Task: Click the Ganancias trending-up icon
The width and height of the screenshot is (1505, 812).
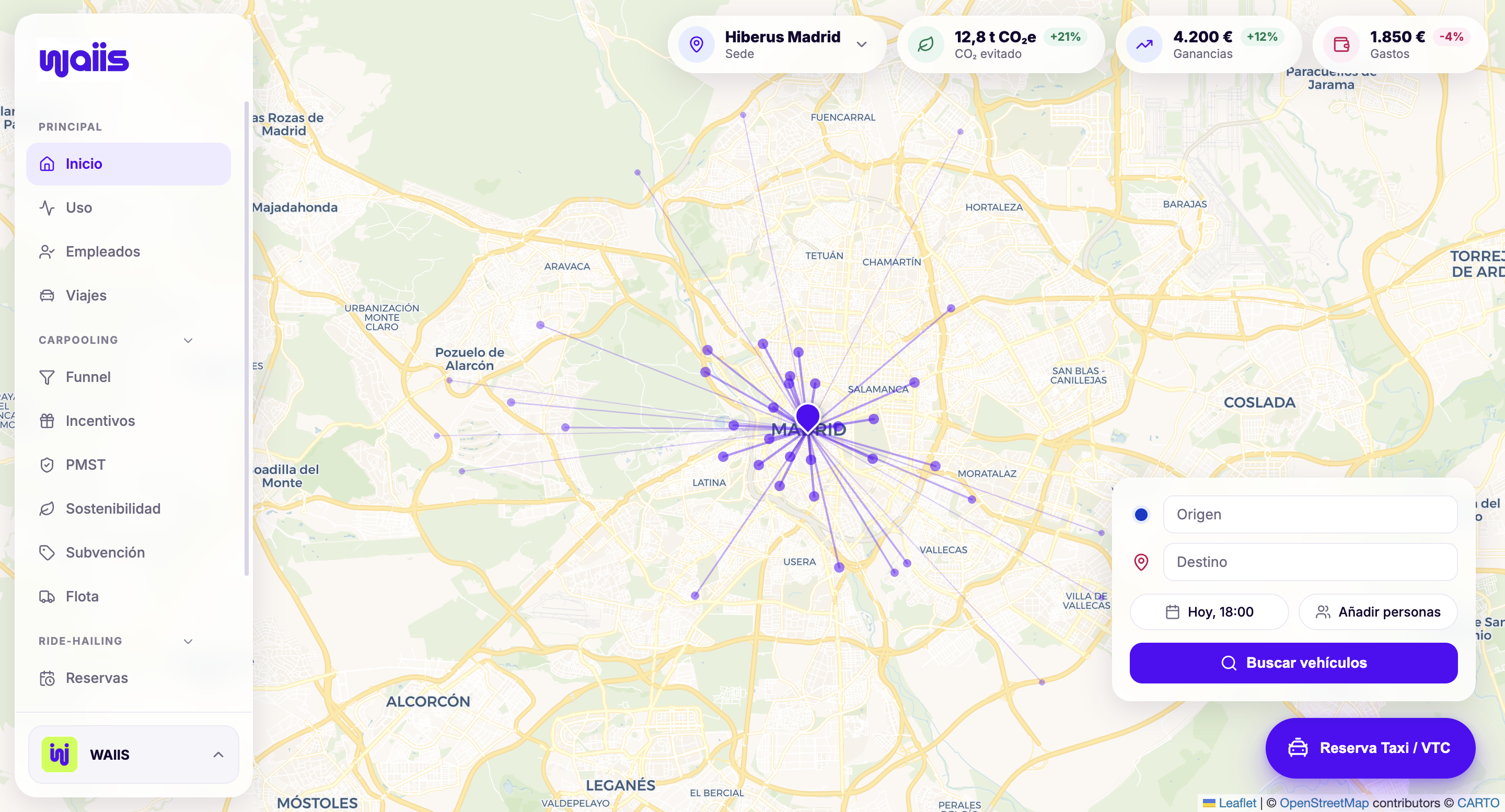Action: 1144,44
